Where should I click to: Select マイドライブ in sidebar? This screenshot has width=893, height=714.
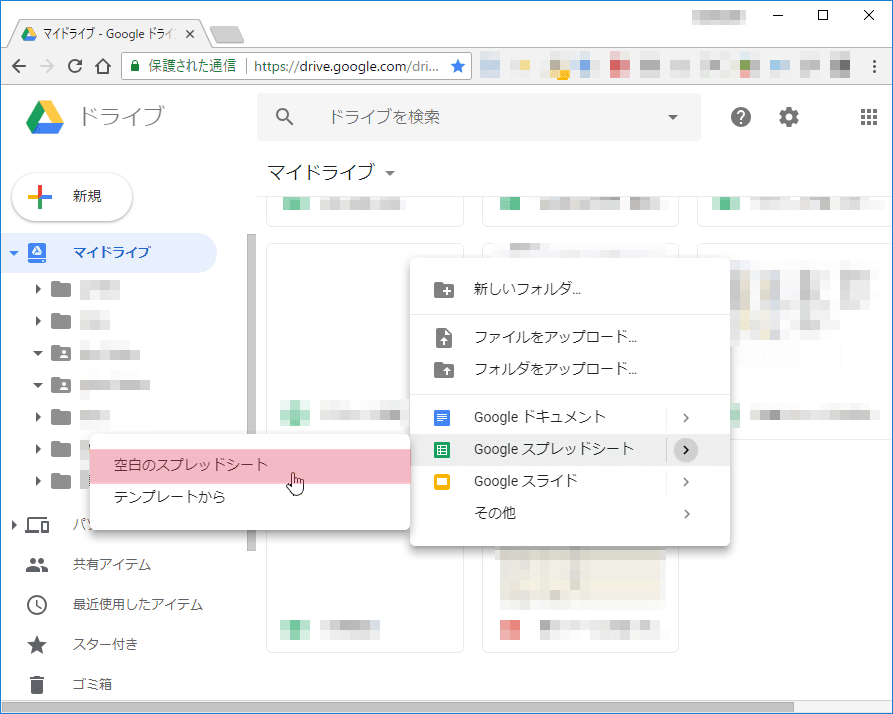109,253
